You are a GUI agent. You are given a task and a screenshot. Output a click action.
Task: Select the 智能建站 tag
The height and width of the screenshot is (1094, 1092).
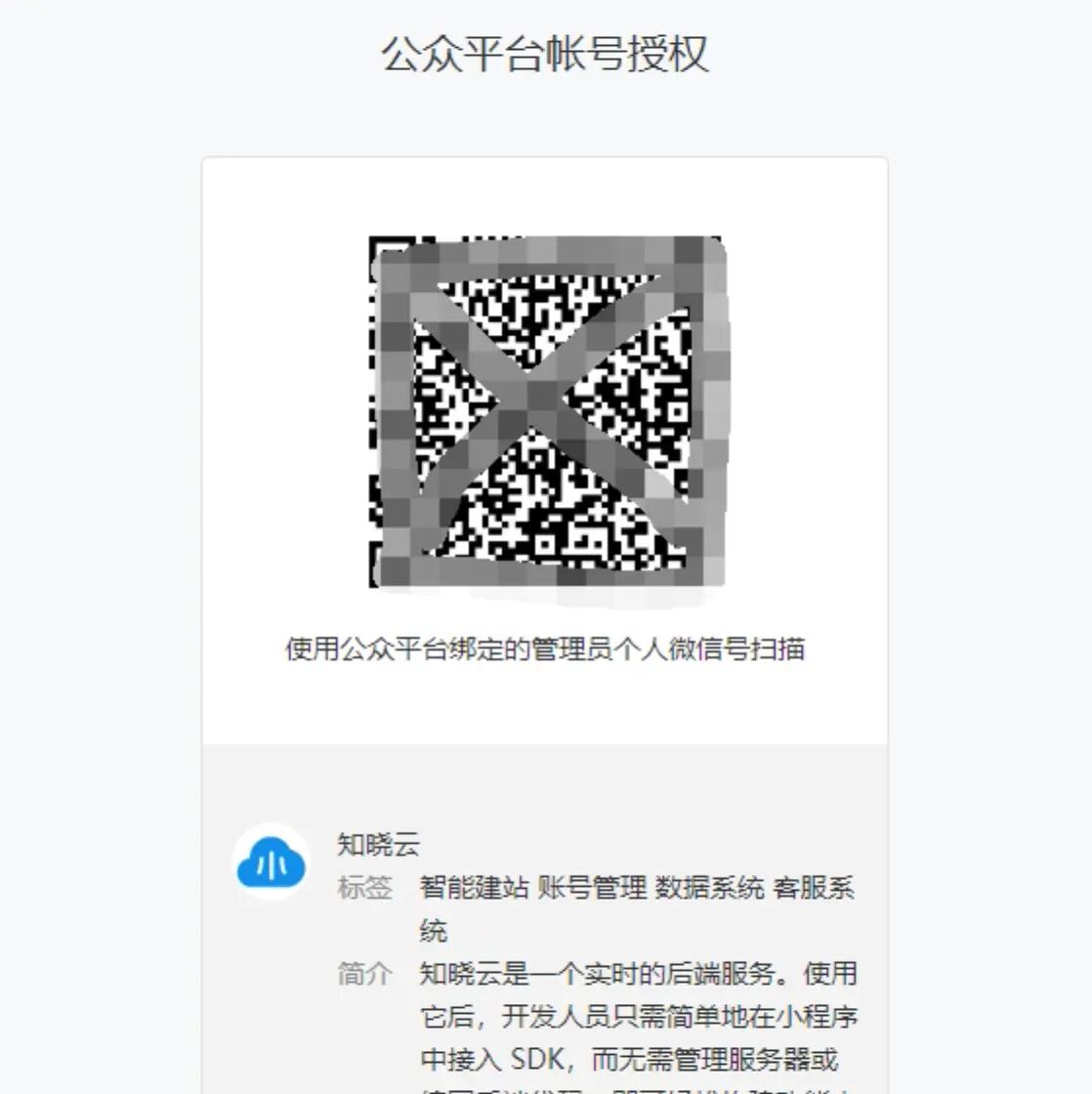pyautogui.click(x=474, y=888)
